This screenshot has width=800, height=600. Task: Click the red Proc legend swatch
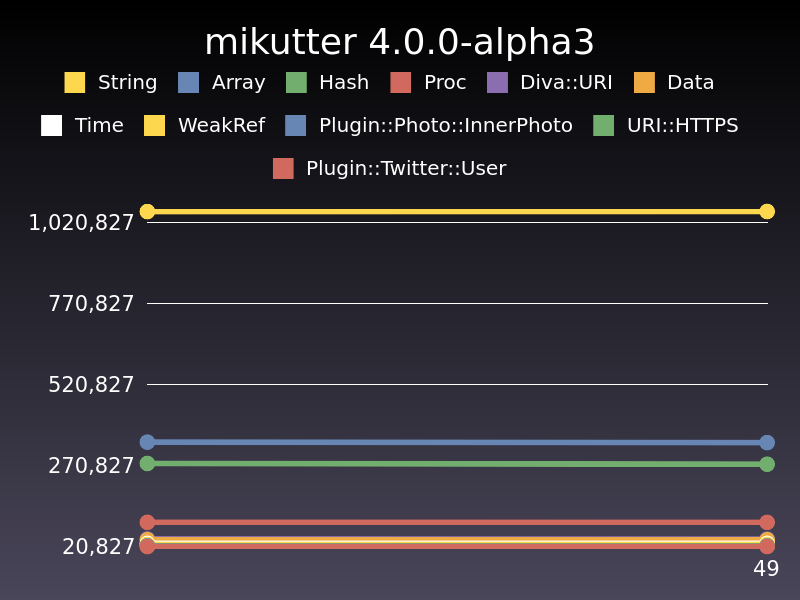(401, 83)
